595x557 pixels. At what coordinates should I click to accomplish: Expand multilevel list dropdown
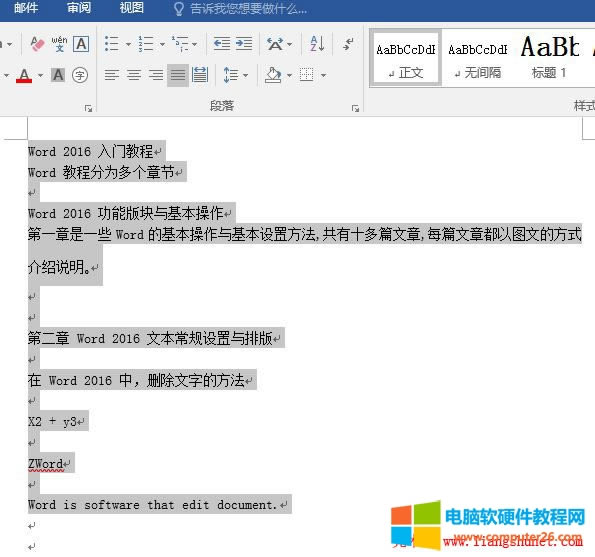coord(194,44)
